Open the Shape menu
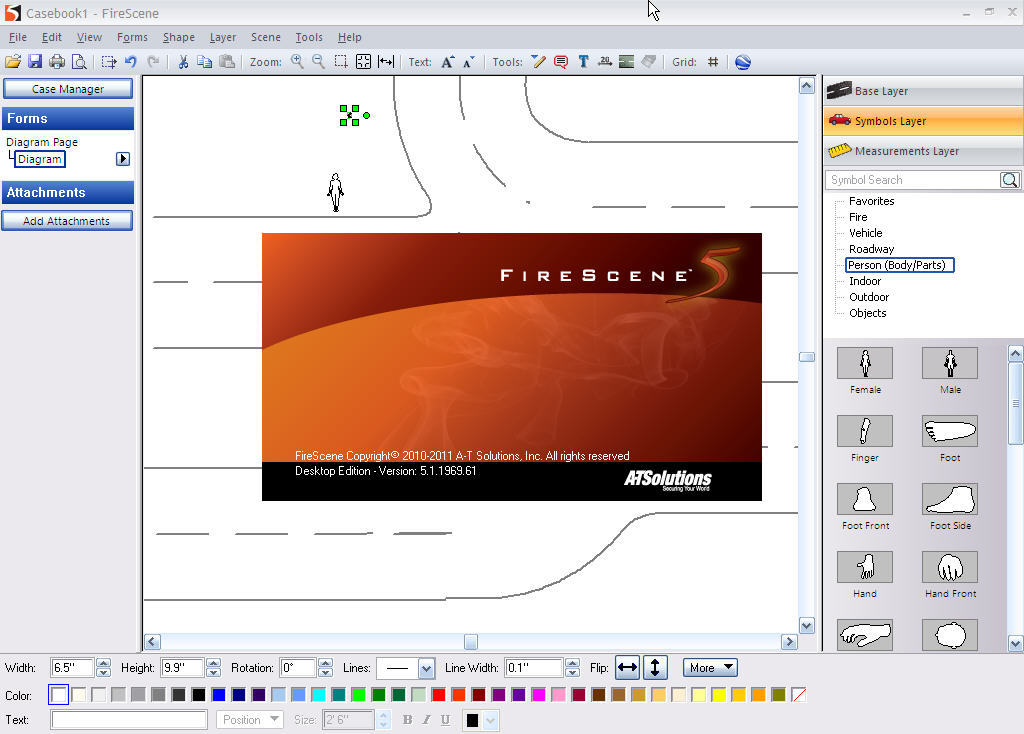1024x734 pixels. [179, 37]
